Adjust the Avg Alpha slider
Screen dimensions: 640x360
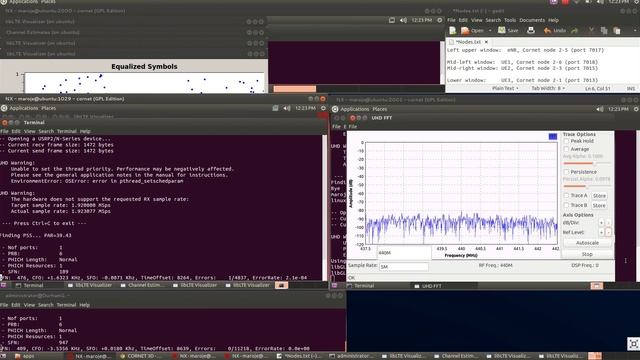pyautogui.click(x=587, y=163)
